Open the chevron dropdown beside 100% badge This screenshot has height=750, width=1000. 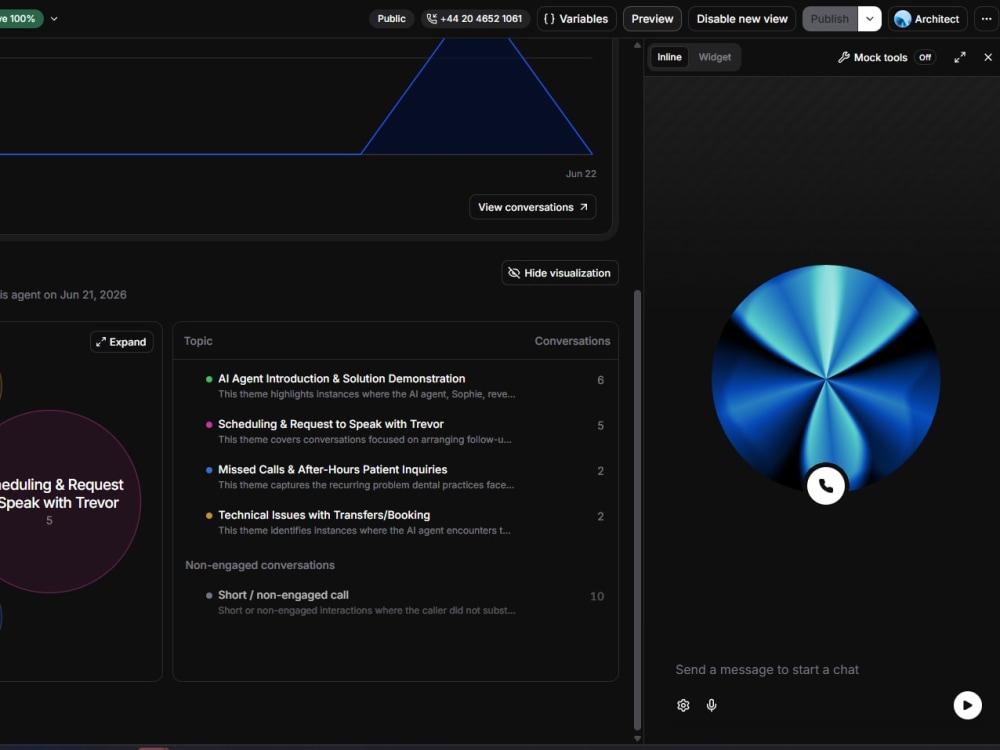pos(54,18)
